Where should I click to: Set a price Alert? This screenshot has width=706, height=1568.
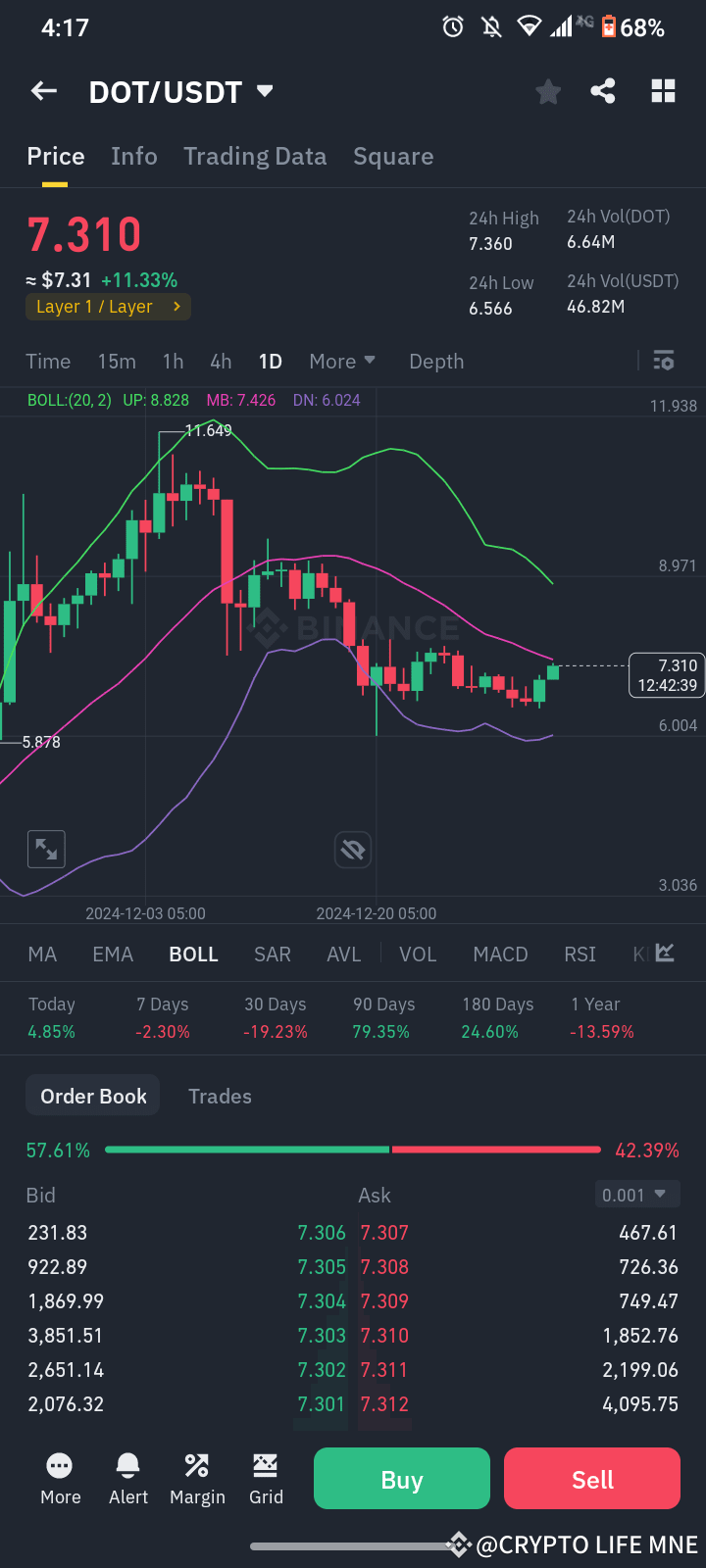(x=128, y=1478)
